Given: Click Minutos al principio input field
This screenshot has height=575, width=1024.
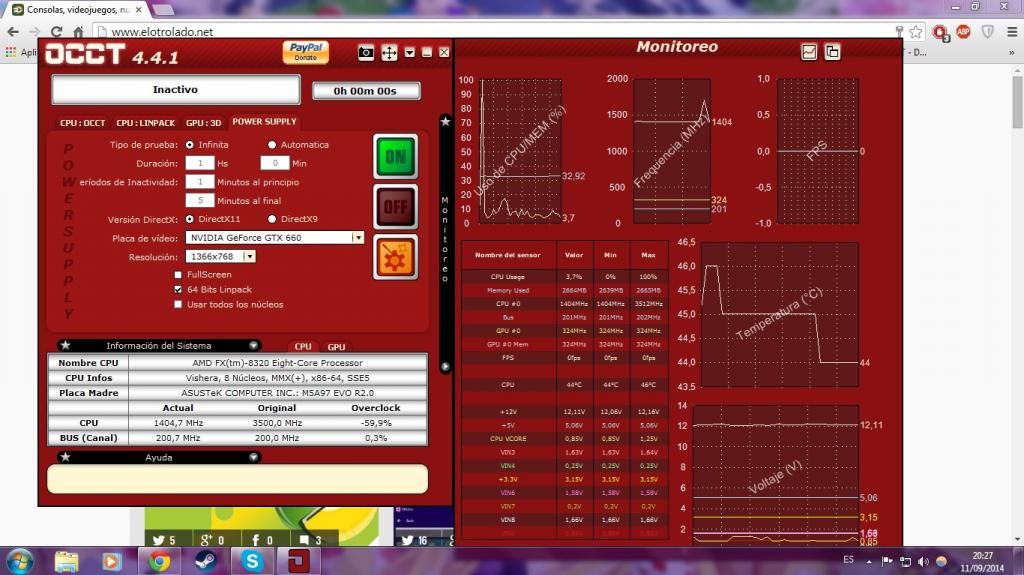Looking at the screenshot, I should [x=200, y=182].
